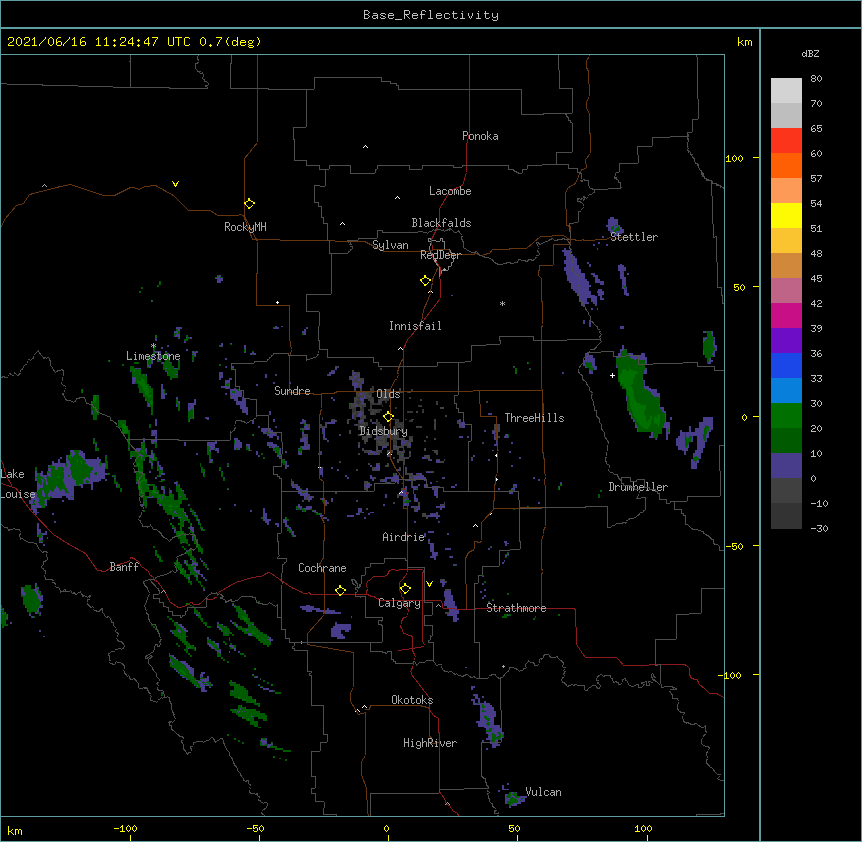Click the ThreeHills city label

[534, 418]
